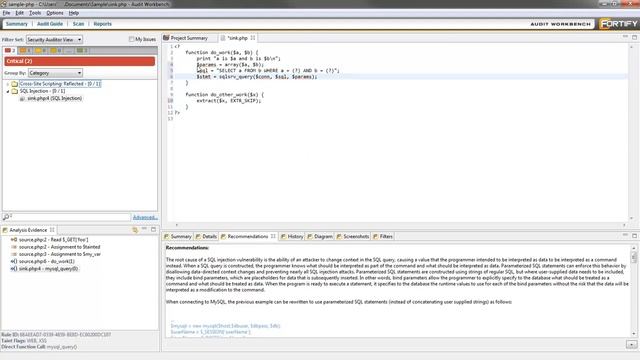The width and height of the screenshot is (640, 360).
Task: Click code line with sqlsrv_query call
Action: tap(256, 77)
